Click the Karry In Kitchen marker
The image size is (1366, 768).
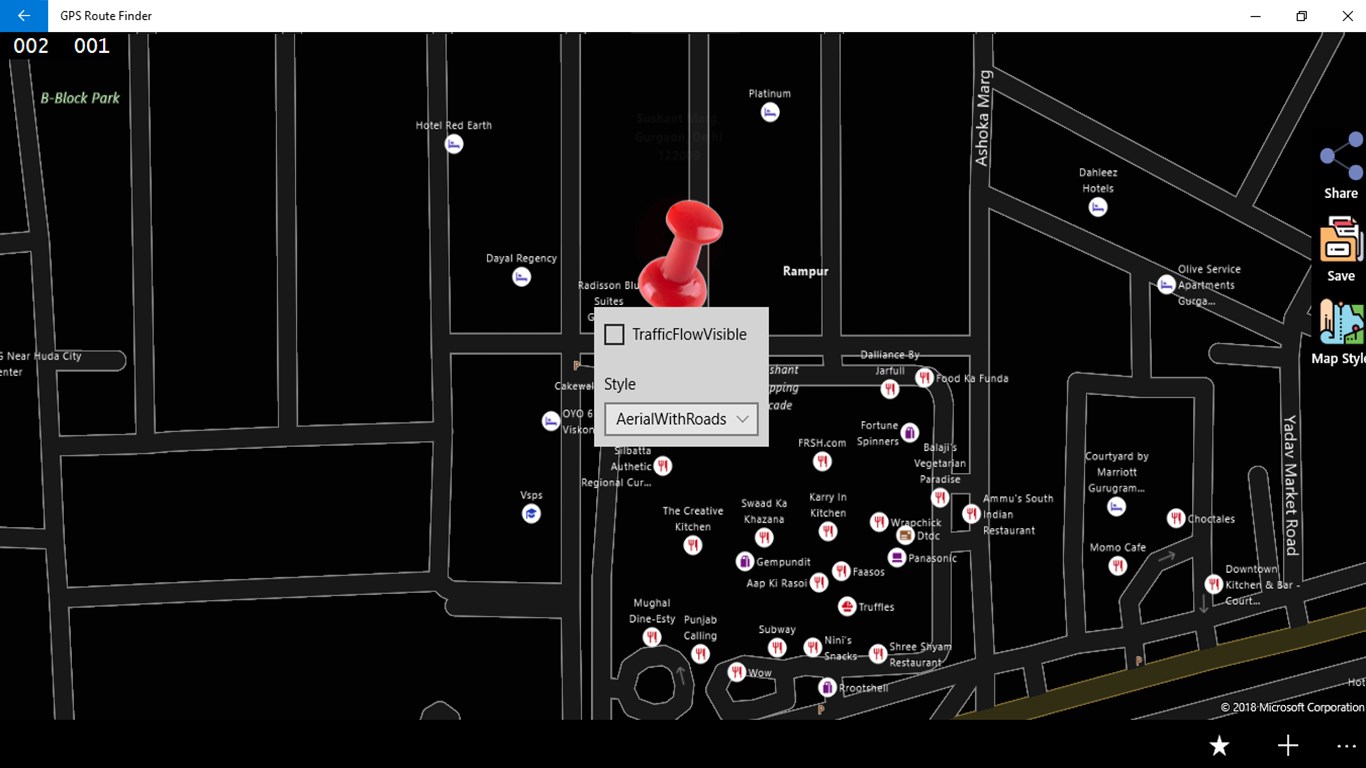click(x=828, y=532)
